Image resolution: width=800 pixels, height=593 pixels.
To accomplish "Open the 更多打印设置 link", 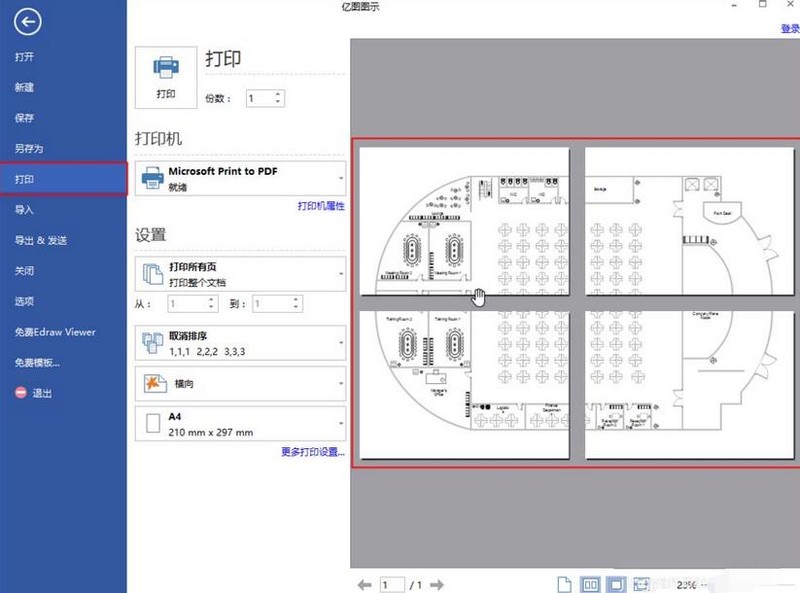I will coord(313,452).
